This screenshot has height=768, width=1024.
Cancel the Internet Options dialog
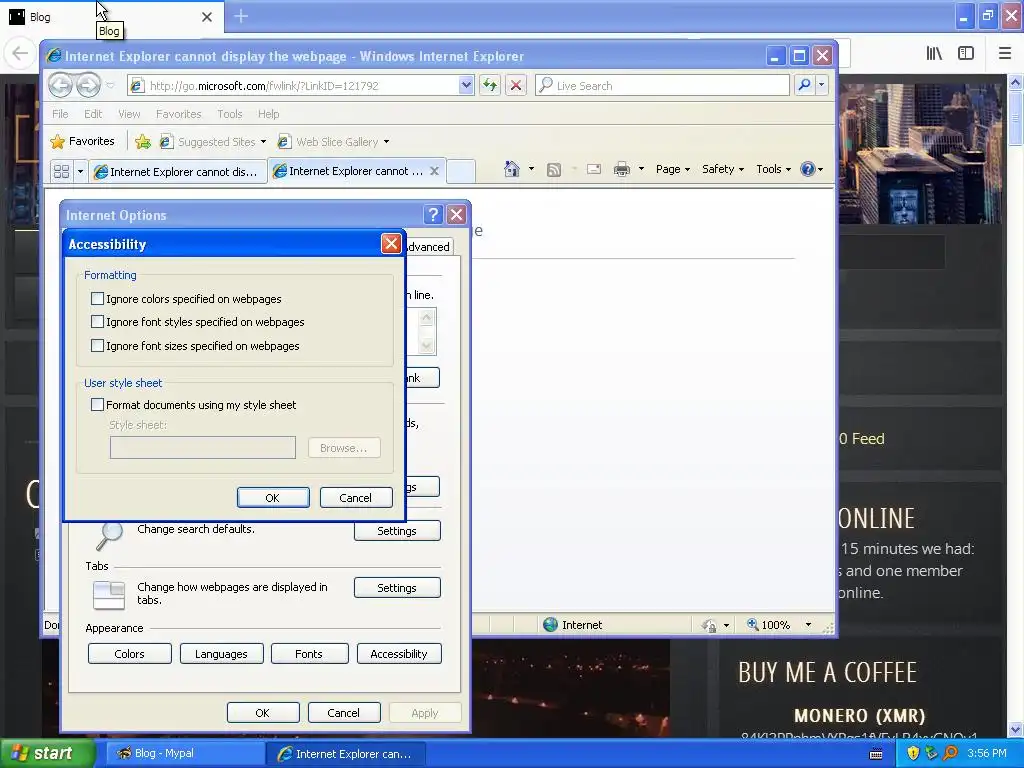pos(344,712)
